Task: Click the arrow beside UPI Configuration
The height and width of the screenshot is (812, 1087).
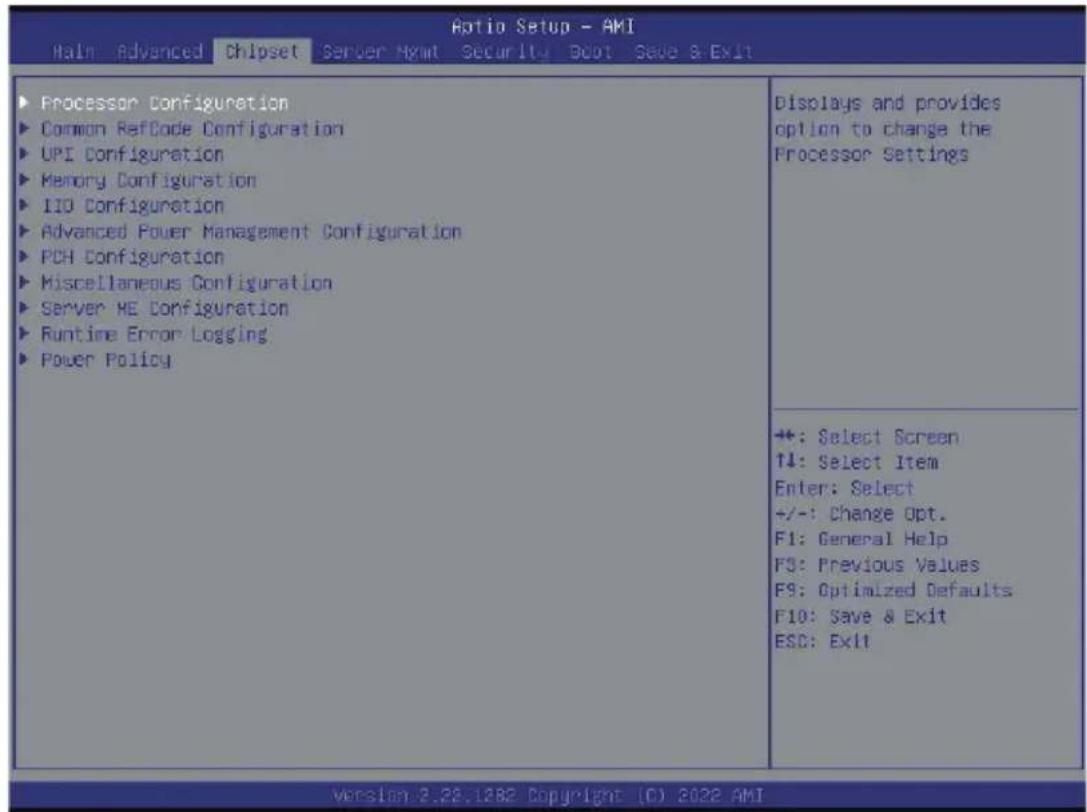Action: click(x=24, y=154)
